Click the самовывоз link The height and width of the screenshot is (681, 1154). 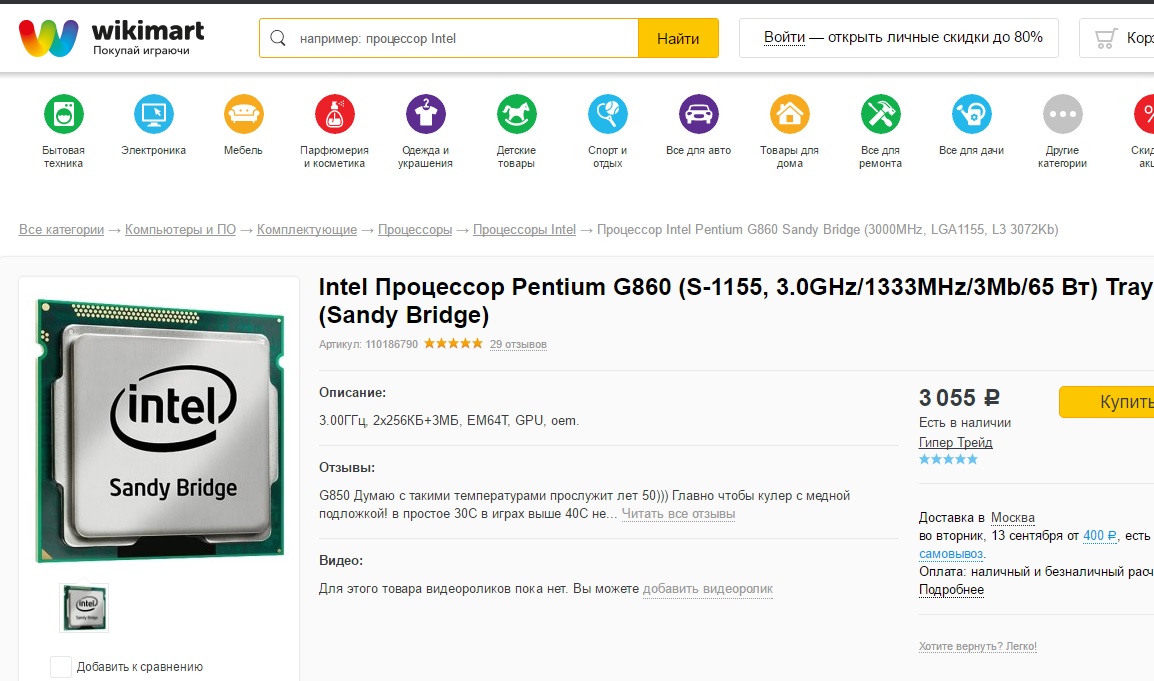[951, 554]
